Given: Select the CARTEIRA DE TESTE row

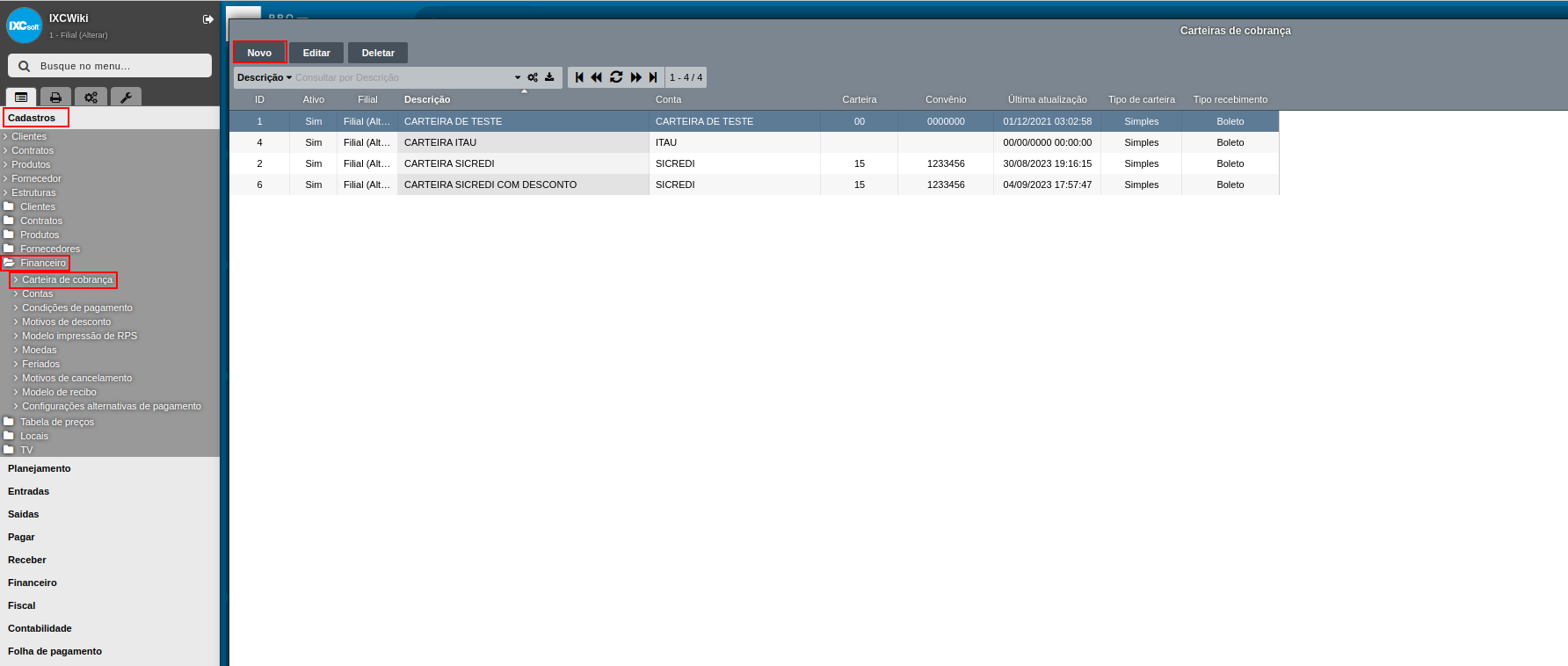Looking at the screenshot, I should pyautogui.click(x=754, y=121).
